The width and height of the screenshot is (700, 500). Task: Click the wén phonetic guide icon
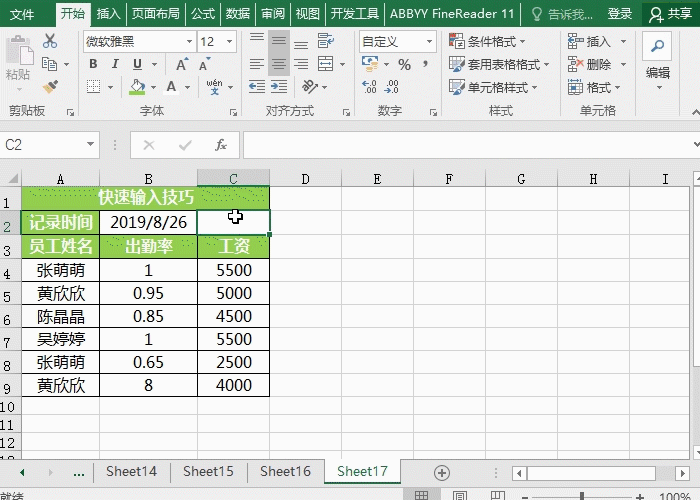click(214, 87)
